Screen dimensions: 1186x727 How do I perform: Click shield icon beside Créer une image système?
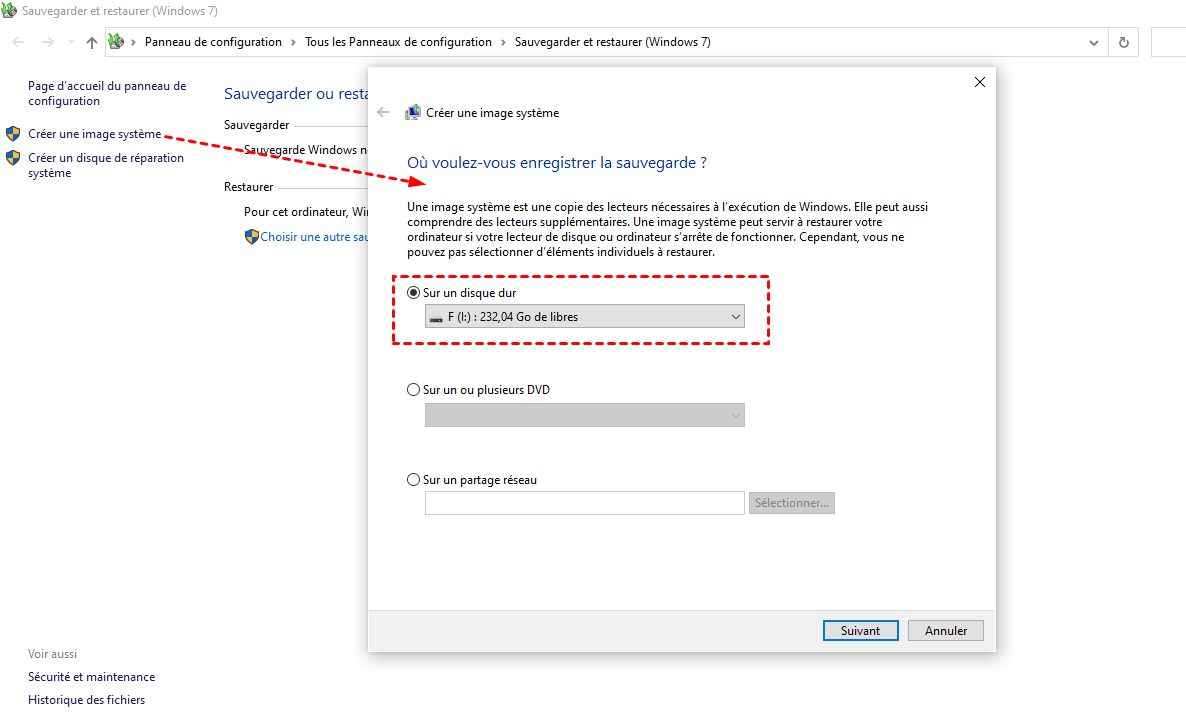[x=13, y=134]
